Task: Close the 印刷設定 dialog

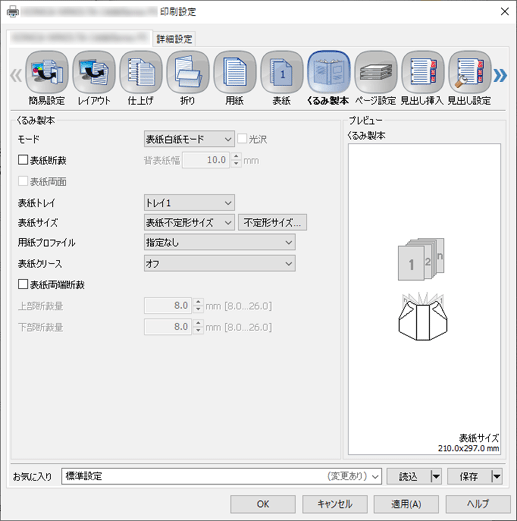Action: pyautogui.click(x=504, y=12)
